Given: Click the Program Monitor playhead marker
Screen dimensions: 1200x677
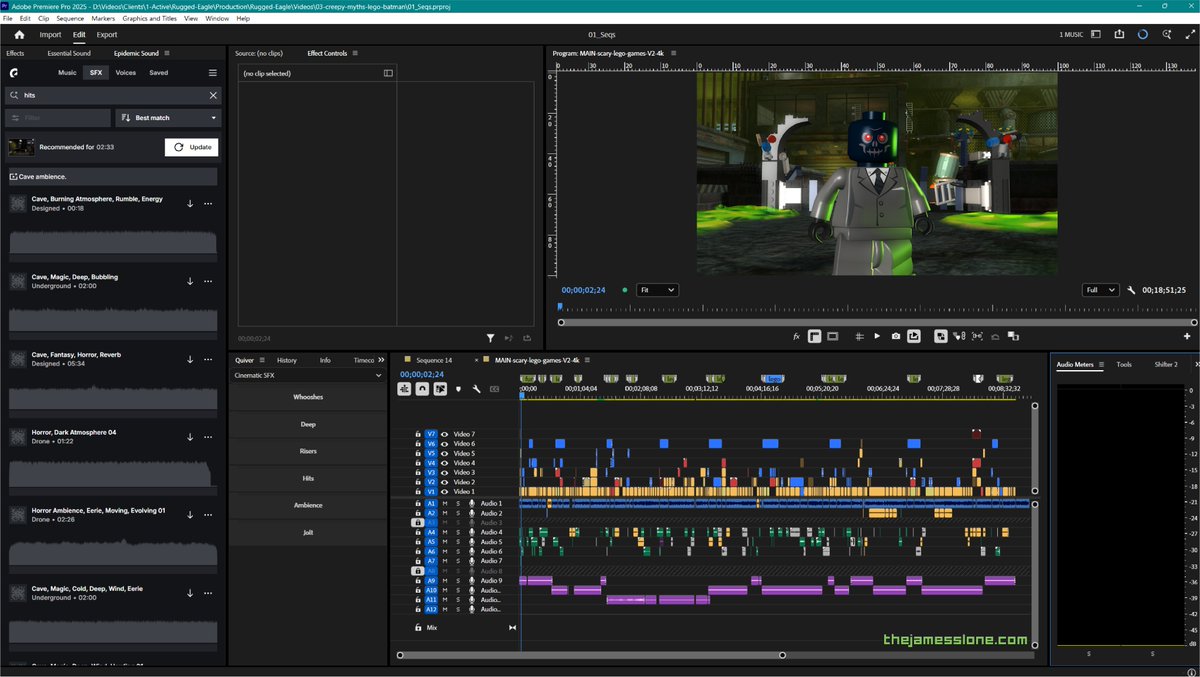Looking at the screenshot, I should (560, 307).
